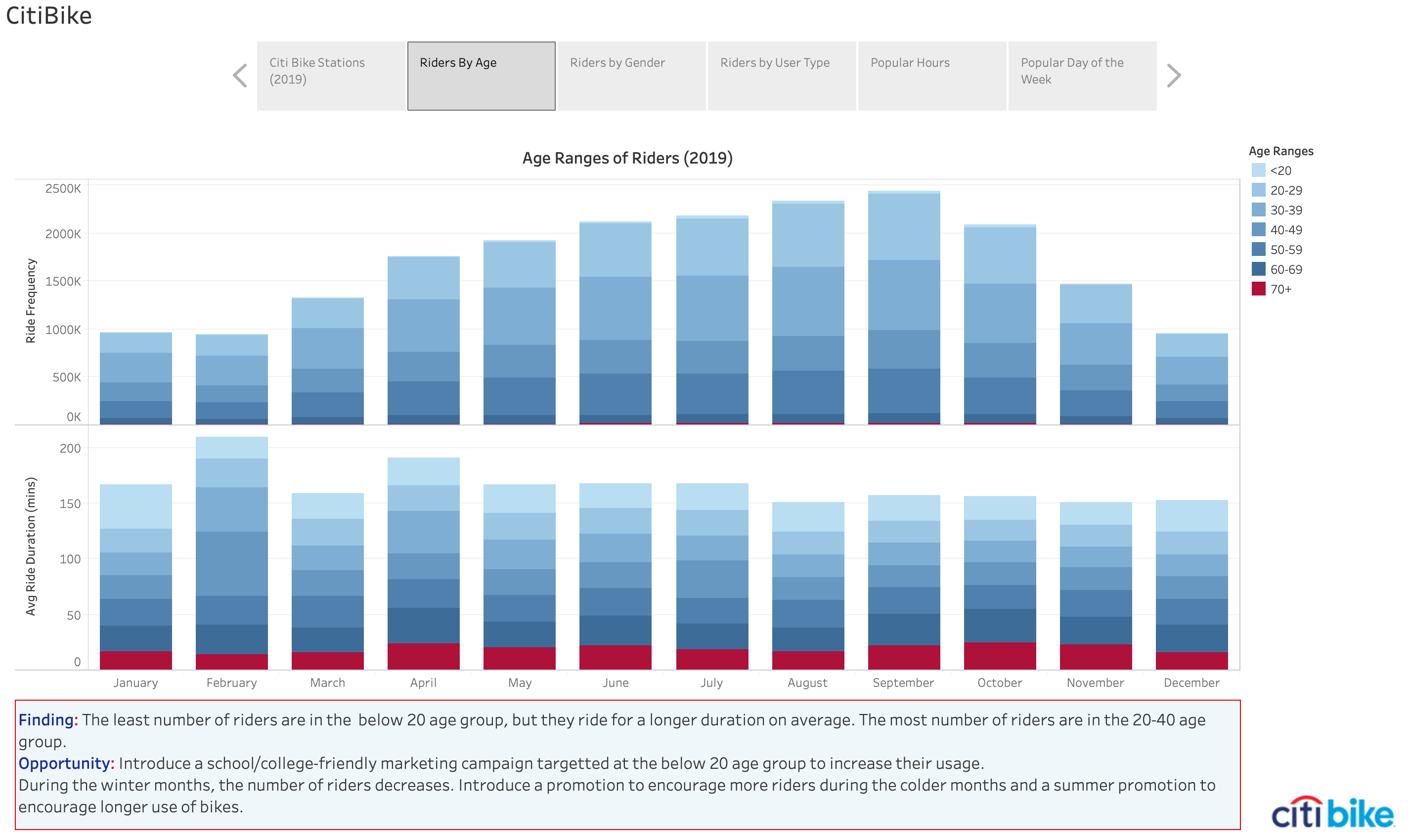Click the July axis label

[x=712, y=683]
